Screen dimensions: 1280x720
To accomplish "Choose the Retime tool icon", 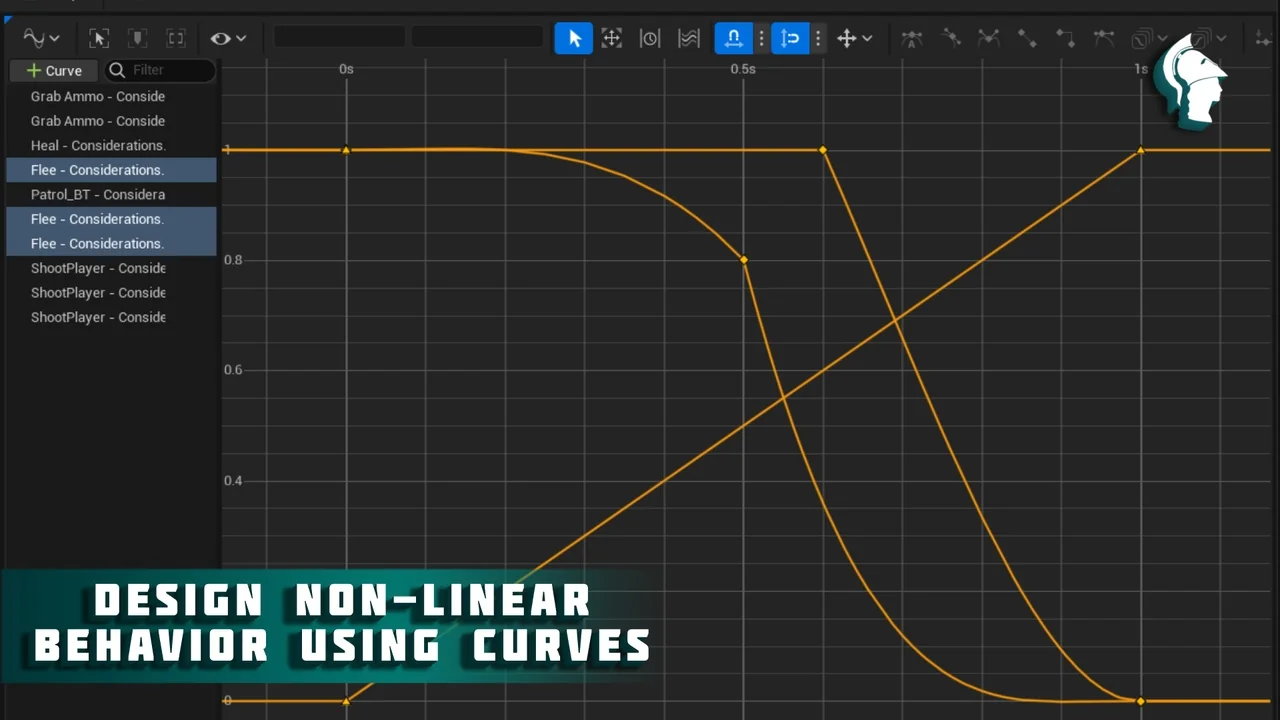I will point(650,39).
